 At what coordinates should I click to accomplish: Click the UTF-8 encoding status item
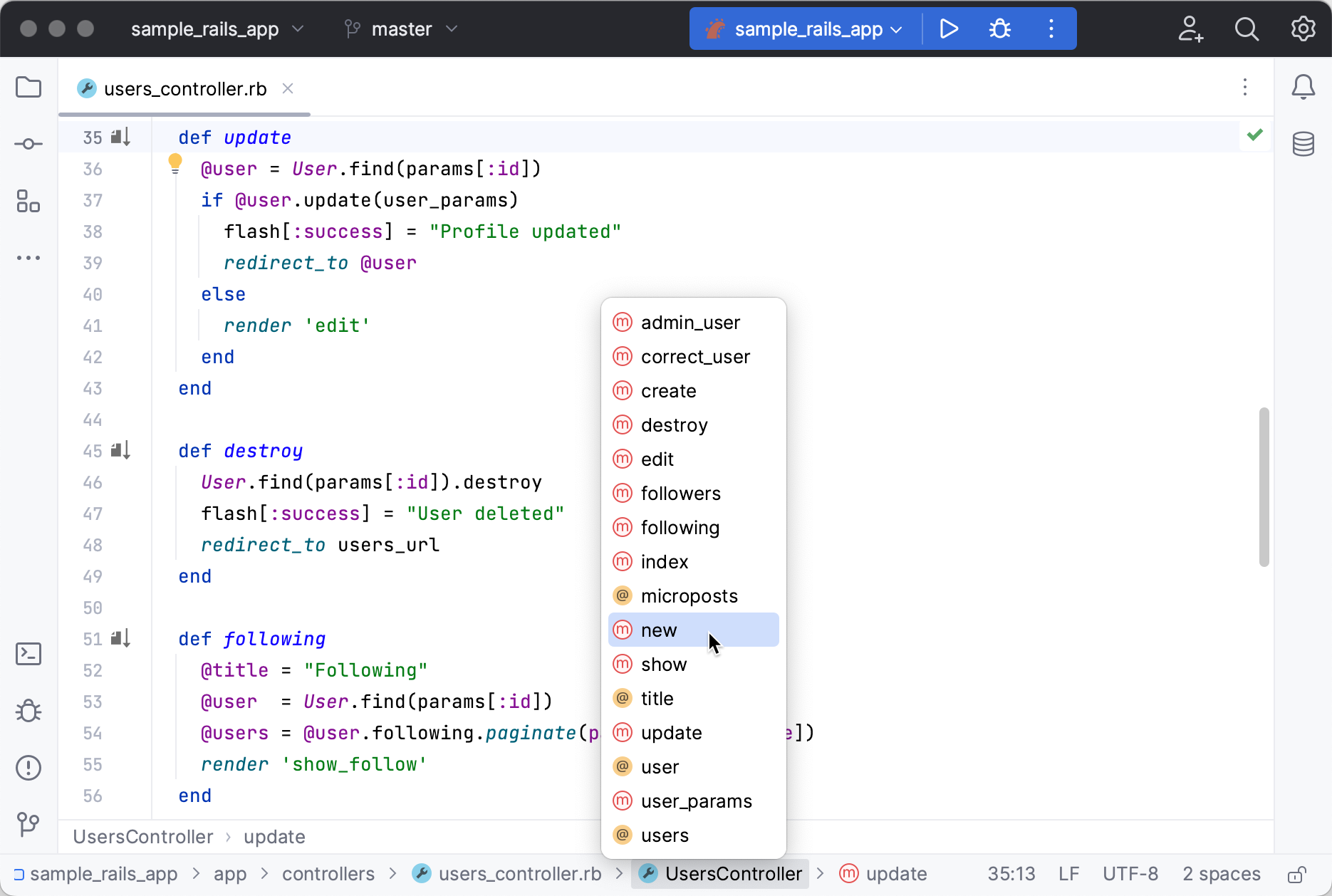pyautogui.click(x=1130, y=874)
